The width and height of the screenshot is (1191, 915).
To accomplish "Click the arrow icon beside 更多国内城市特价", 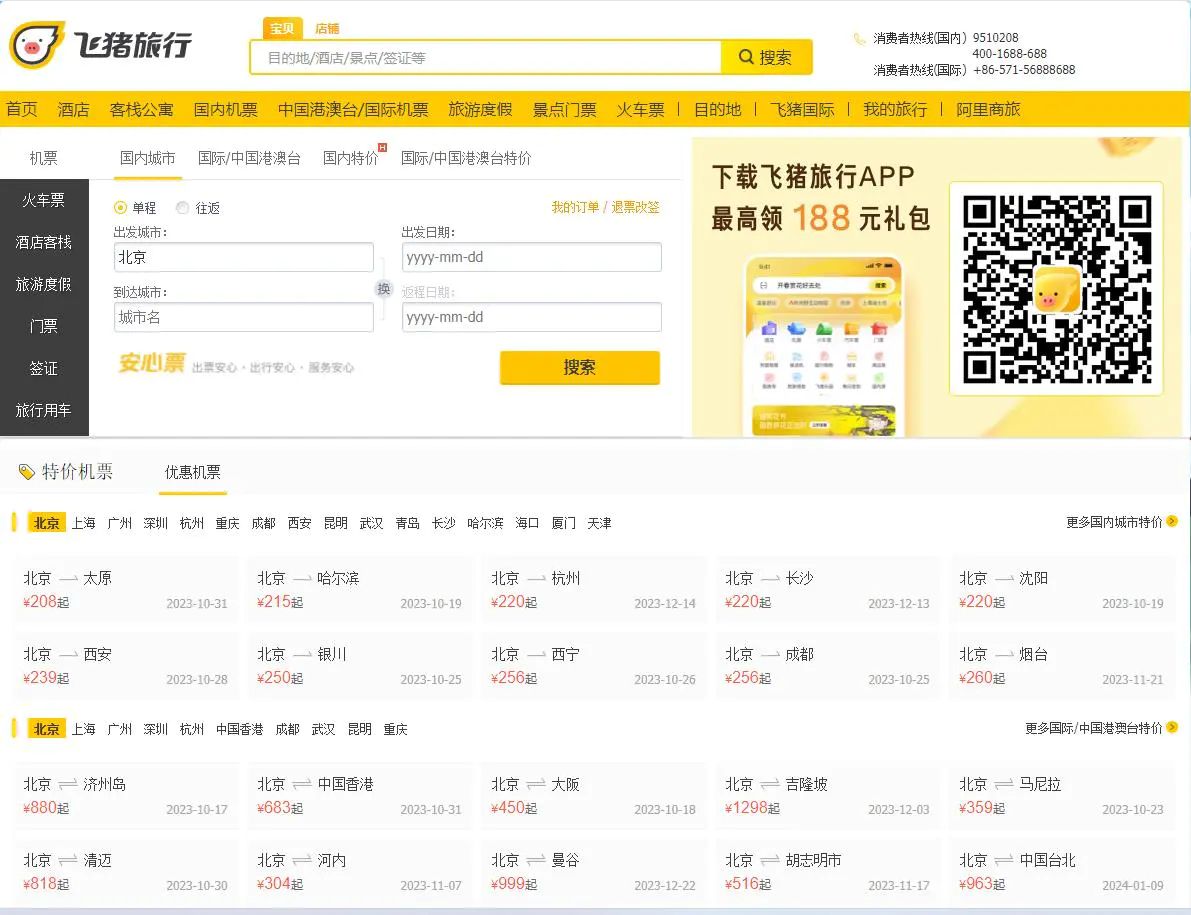I will tap(1172, 522).
